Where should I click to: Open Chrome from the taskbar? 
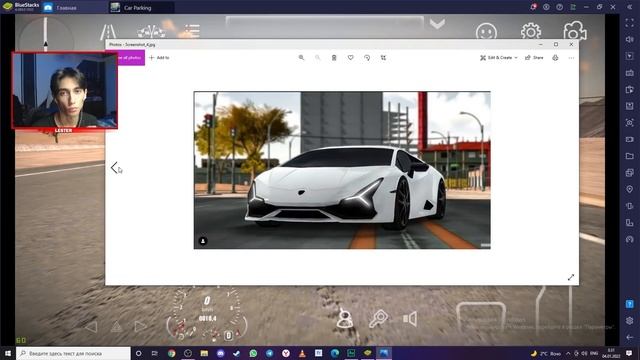(x=171, y=353)
